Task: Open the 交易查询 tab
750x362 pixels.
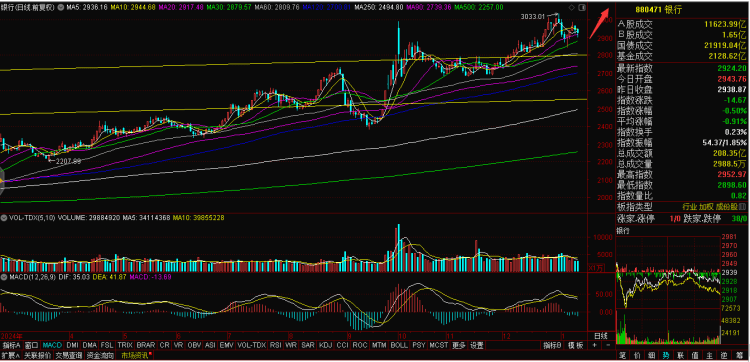Action: 69,355
